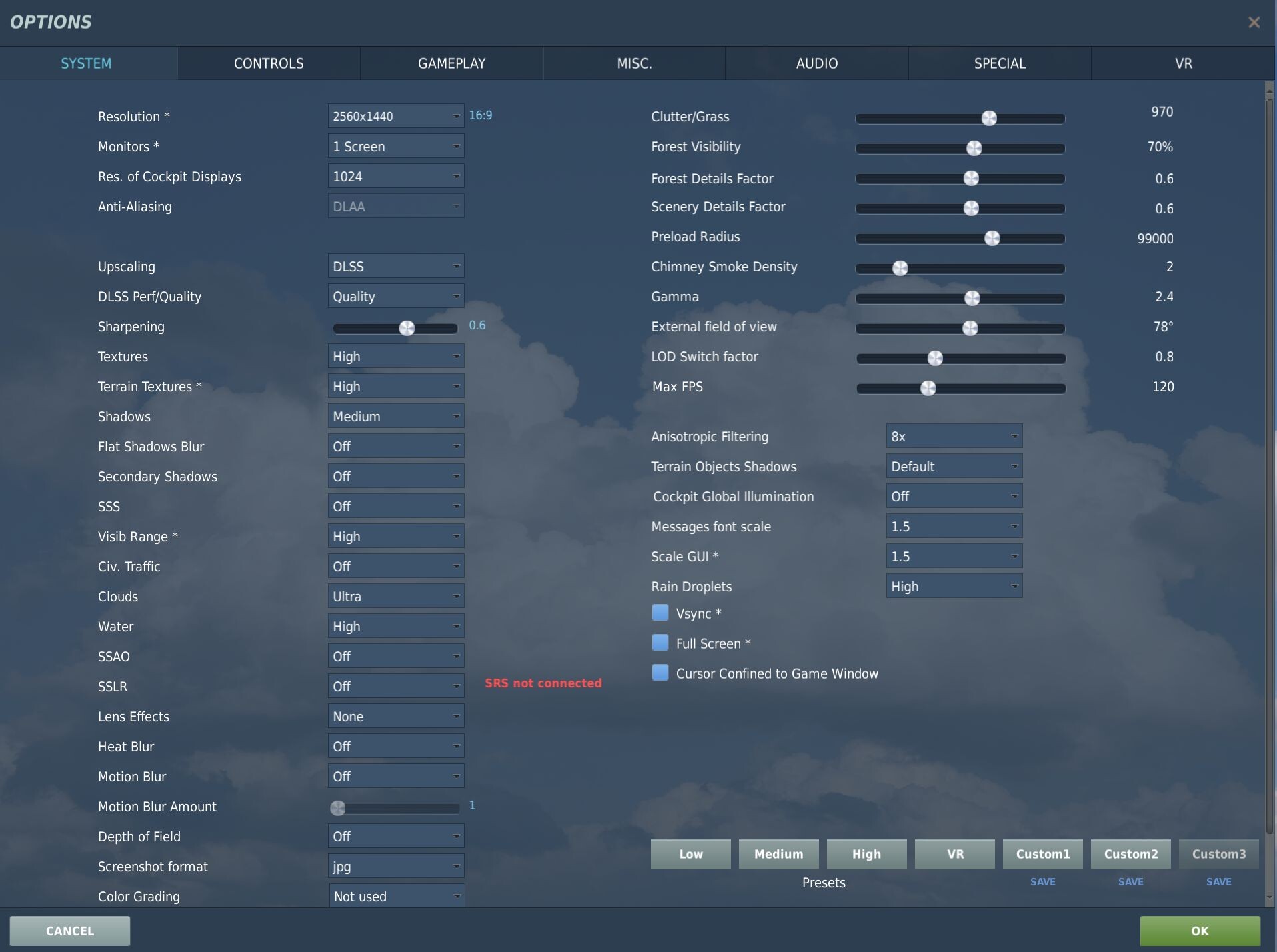Click the Clutter/Grass slider knob
Screen dimensions: 1277x952
point(989,118)
